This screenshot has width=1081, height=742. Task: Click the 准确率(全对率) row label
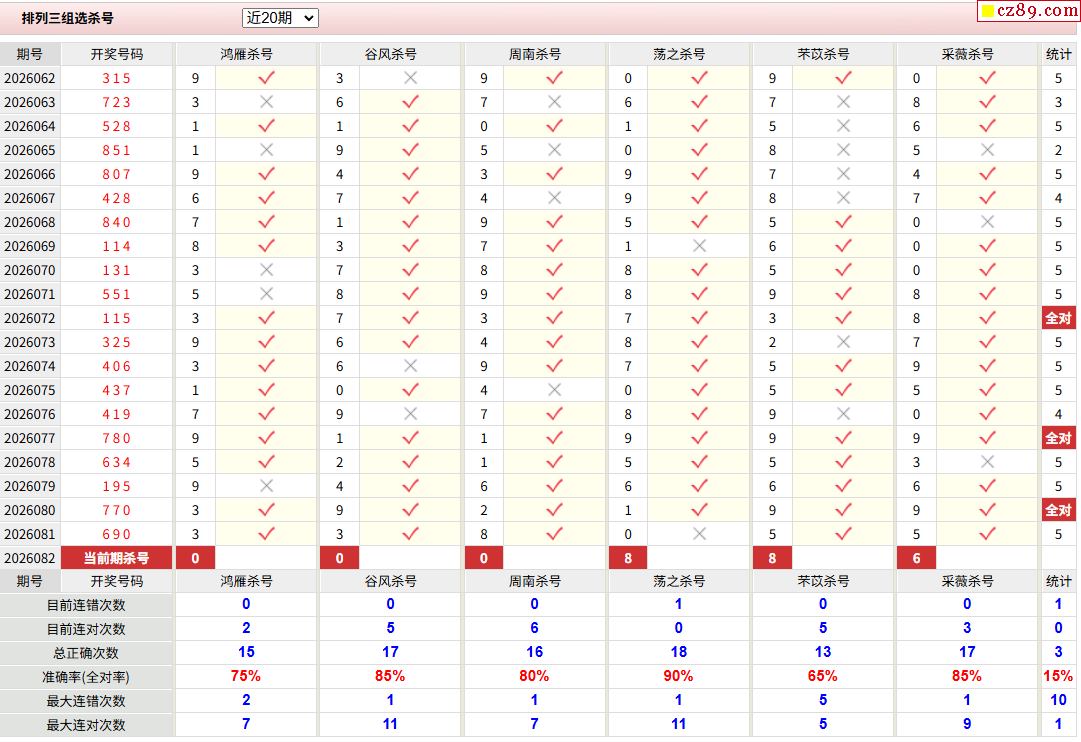[x=87, y=677]
